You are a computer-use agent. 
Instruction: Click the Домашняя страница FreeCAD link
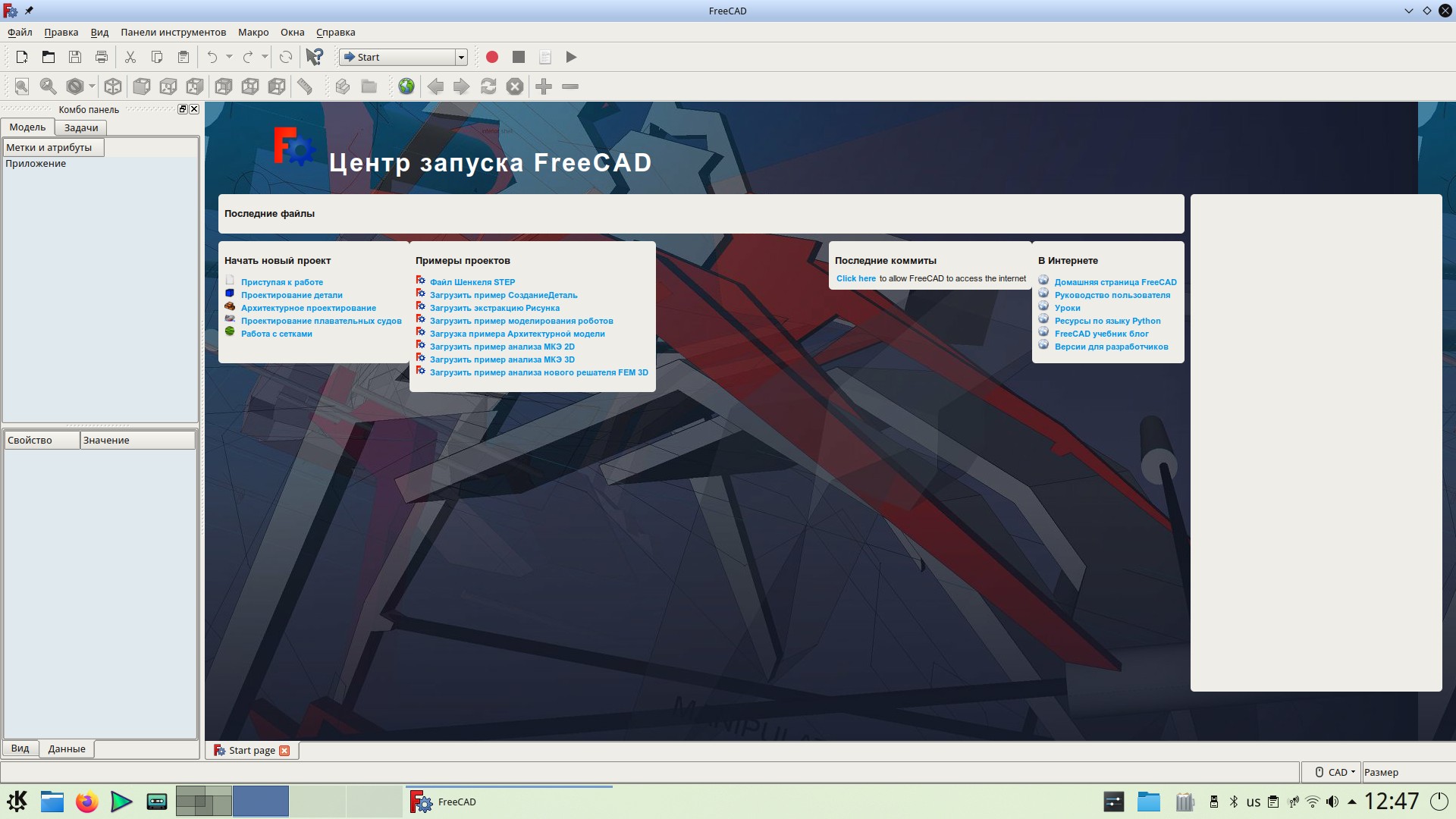[1115, 282]
